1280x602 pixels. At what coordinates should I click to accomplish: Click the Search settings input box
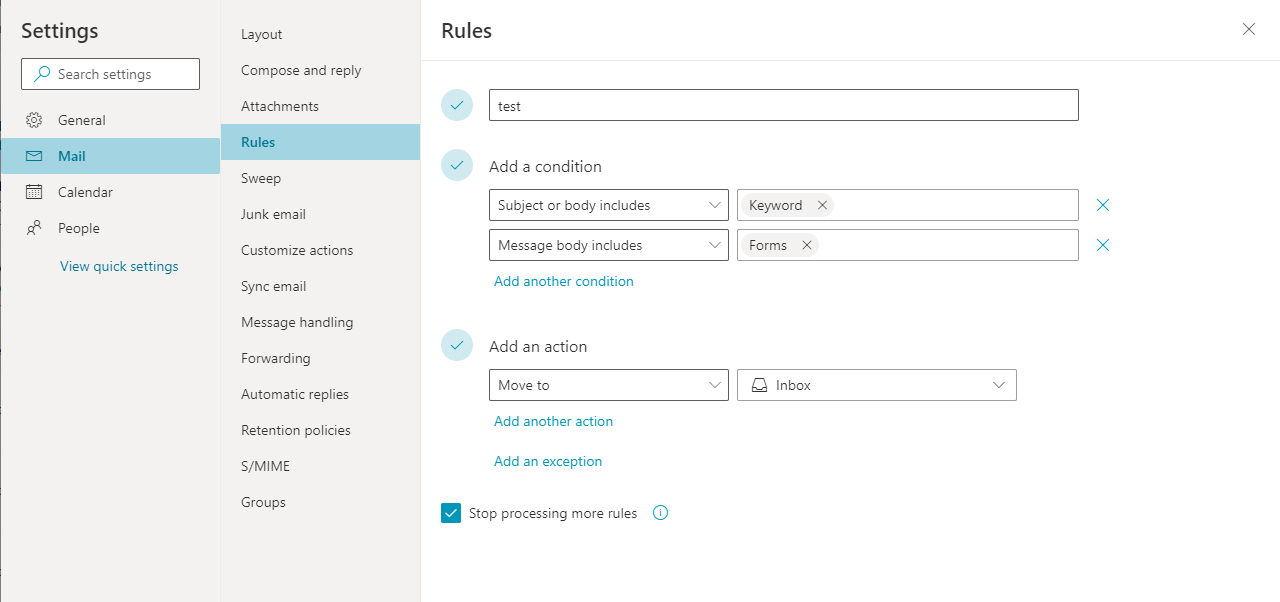[x=110, y=74]
